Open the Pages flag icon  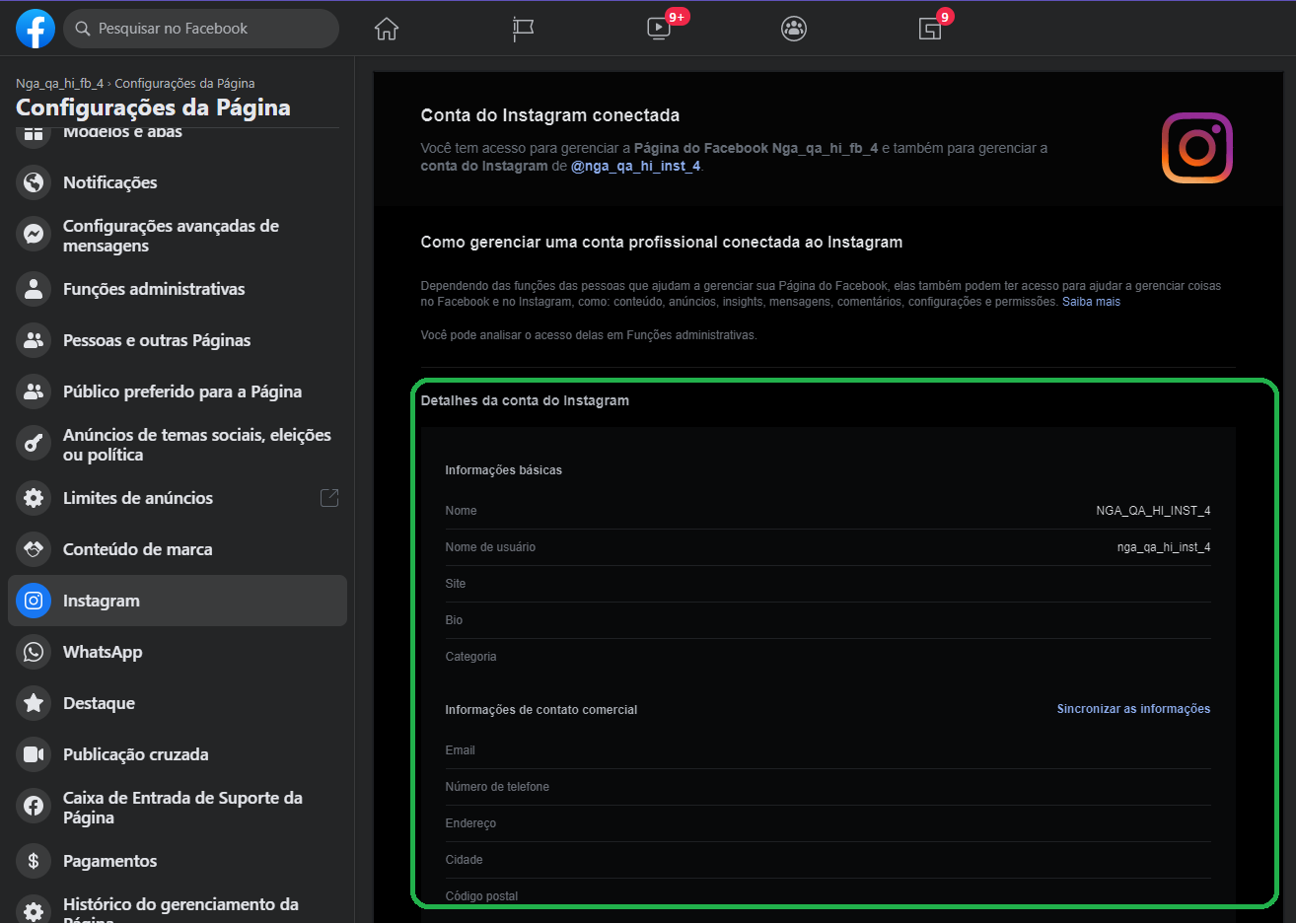[x=523, y=29]
